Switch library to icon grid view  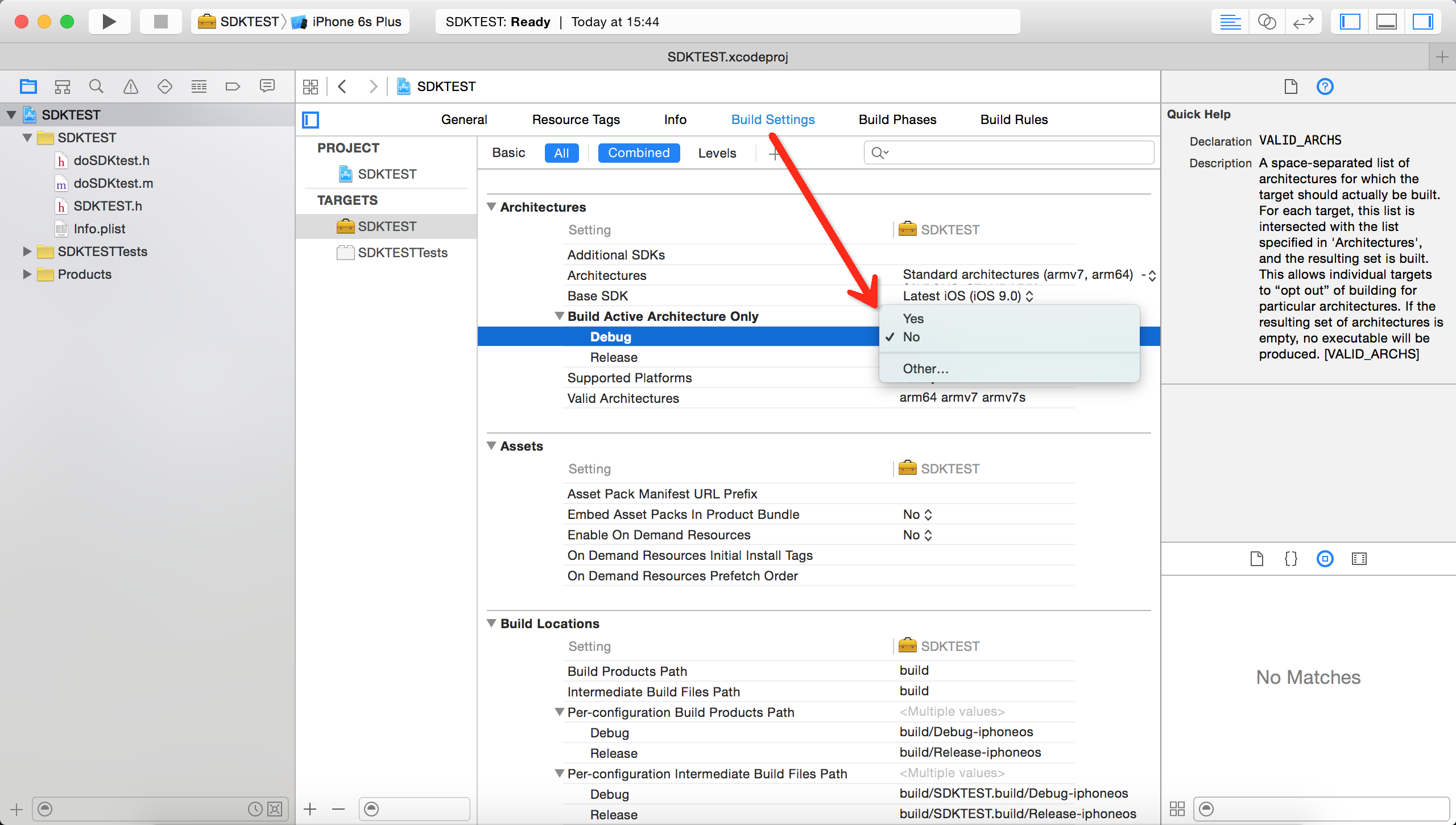click(x=1177, y=808)
